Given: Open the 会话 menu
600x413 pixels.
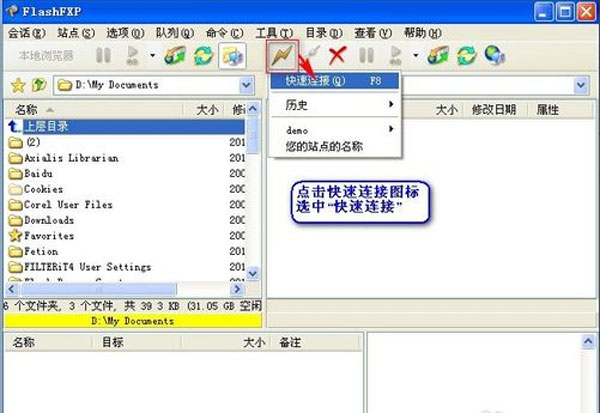Looking at the screenshot, I should (27, 33).
